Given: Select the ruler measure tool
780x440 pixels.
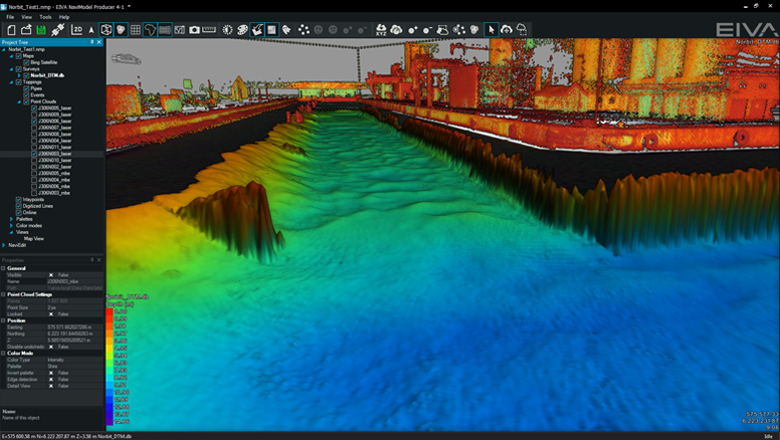Looking at the screenshot, I should point(209,30).
